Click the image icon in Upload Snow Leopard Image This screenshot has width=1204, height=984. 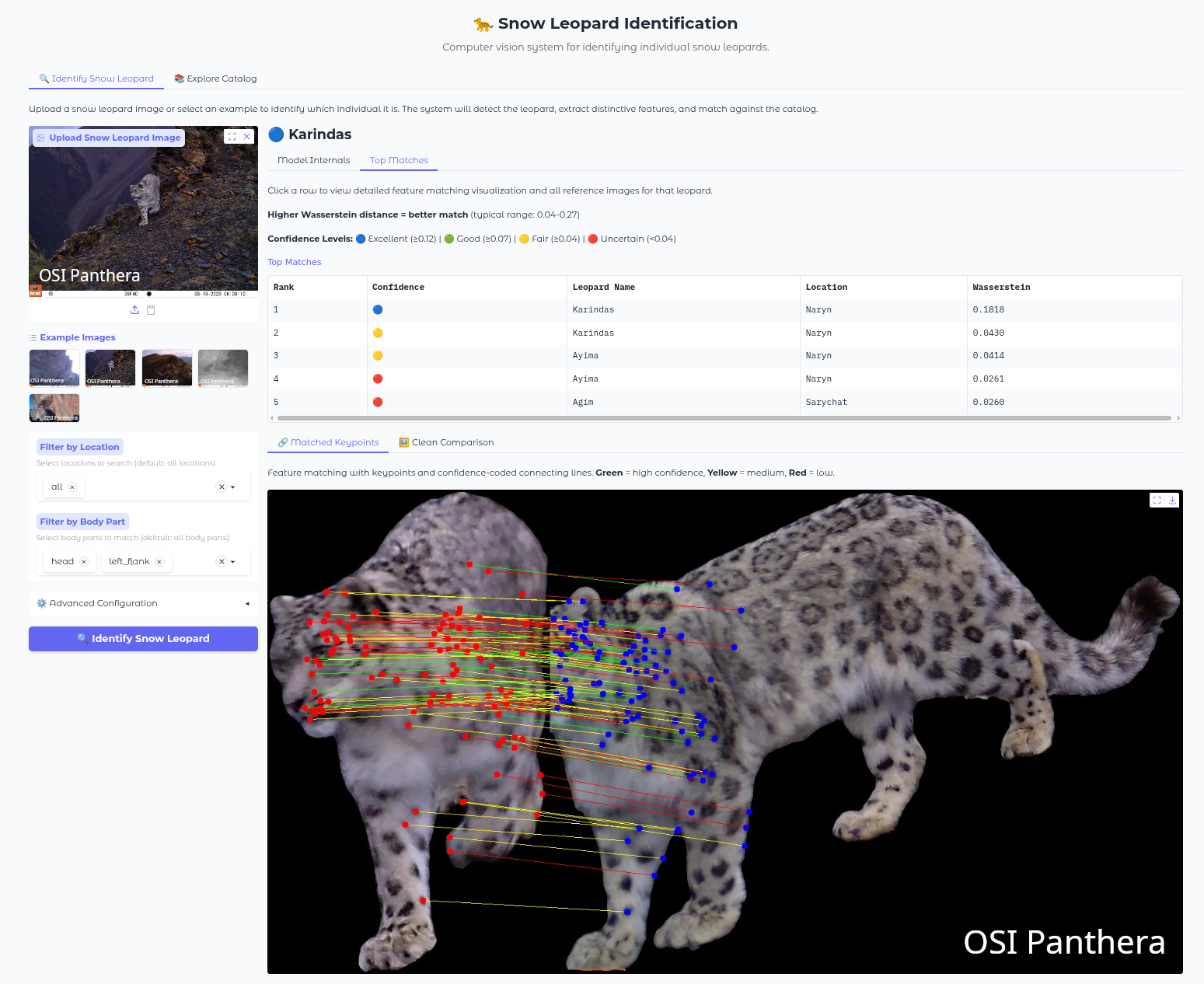click(x=40, y=137)
